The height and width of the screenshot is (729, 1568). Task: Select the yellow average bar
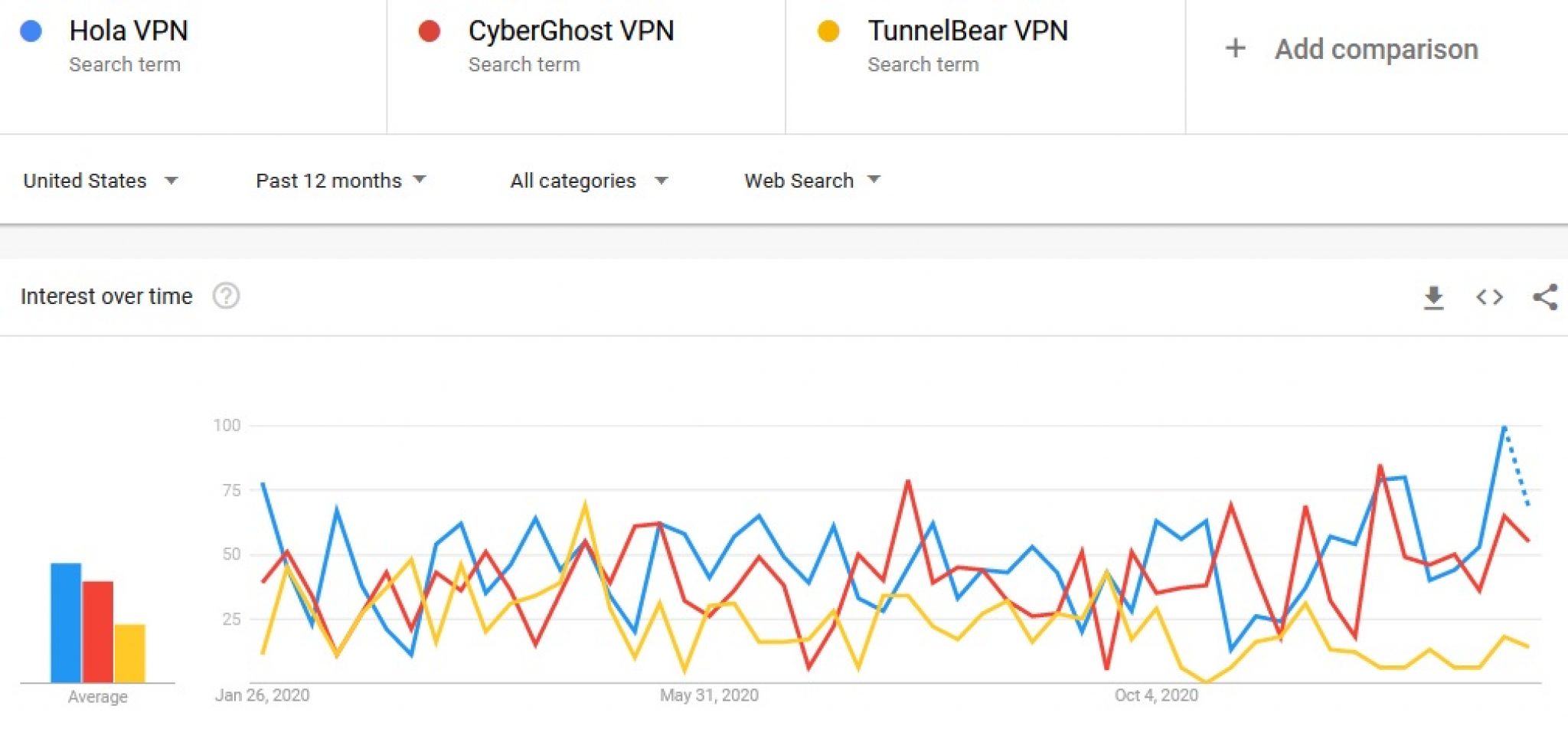pos(130,653)
